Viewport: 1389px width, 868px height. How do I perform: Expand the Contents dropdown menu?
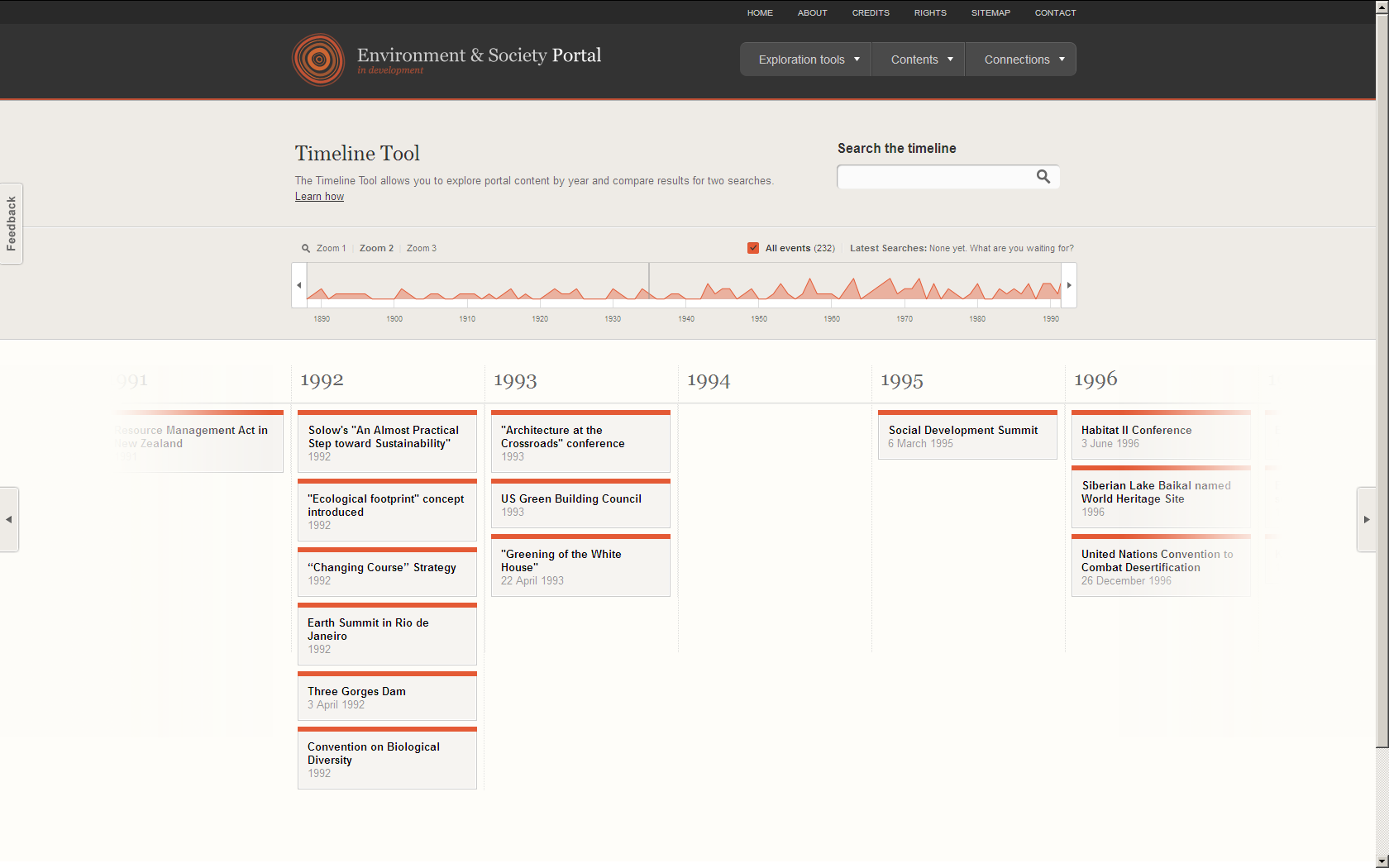tap(919, 60)
